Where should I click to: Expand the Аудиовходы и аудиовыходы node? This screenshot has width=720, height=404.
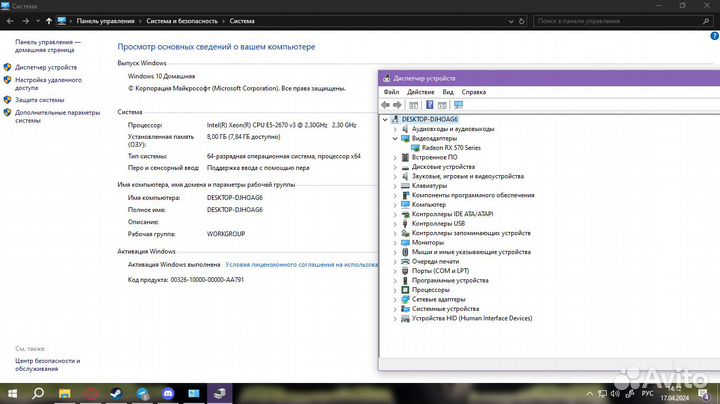(x=395, y=129)
